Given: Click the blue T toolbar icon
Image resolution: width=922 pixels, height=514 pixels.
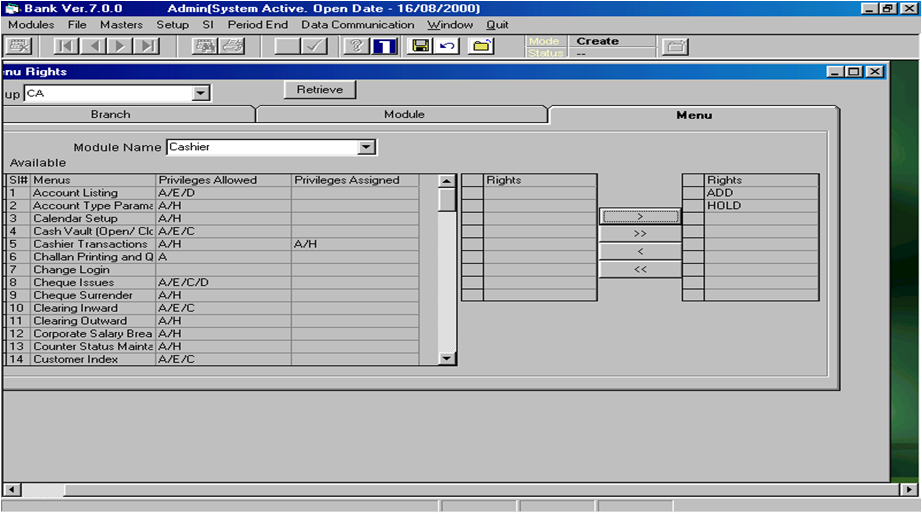Looking at the screenshot, I should click(x=385, y=46).
